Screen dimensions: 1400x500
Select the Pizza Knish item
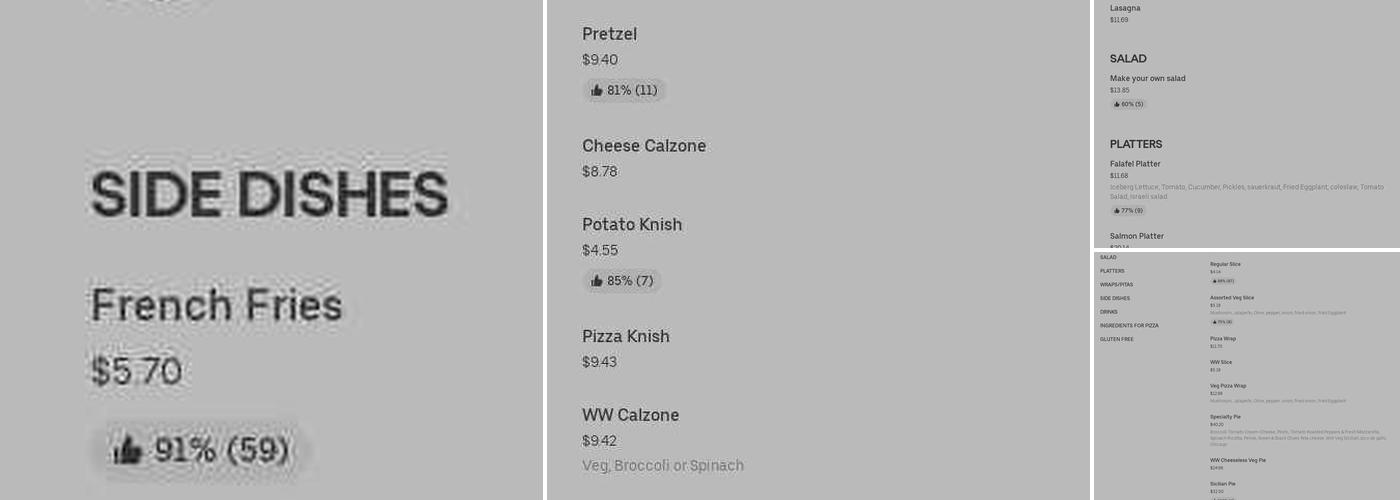(x=626, y=337)
